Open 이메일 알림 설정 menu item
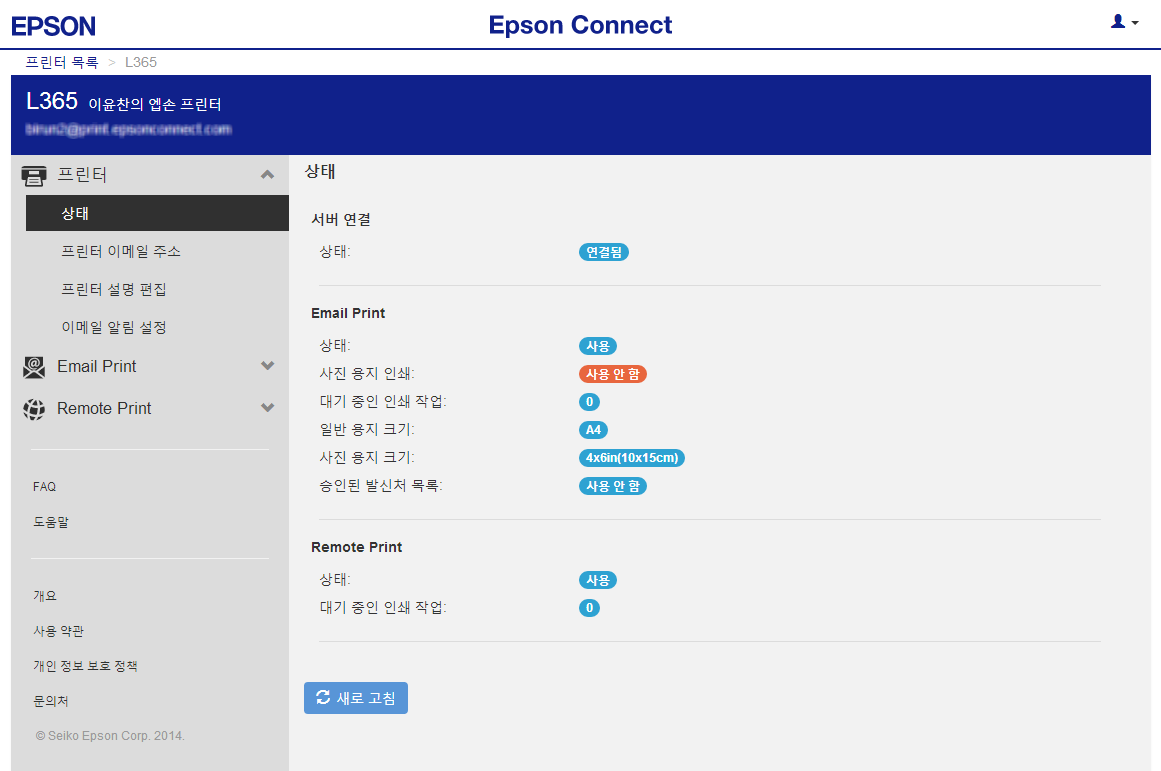This screenshot has width=1161, height=771. (x=114, y=327)
